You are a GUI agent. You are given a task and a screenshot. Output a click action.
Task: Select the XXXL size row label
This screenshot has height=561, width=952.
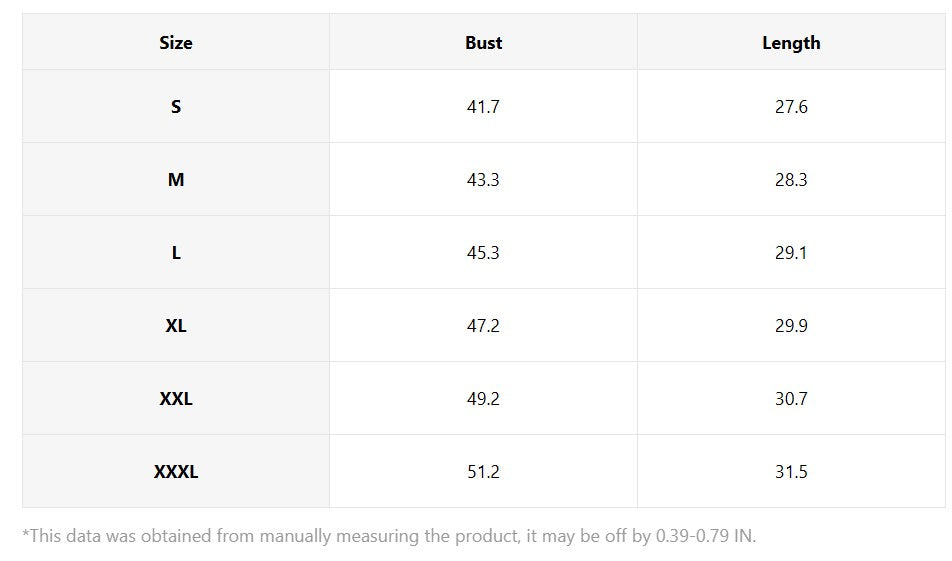(176, 471)
